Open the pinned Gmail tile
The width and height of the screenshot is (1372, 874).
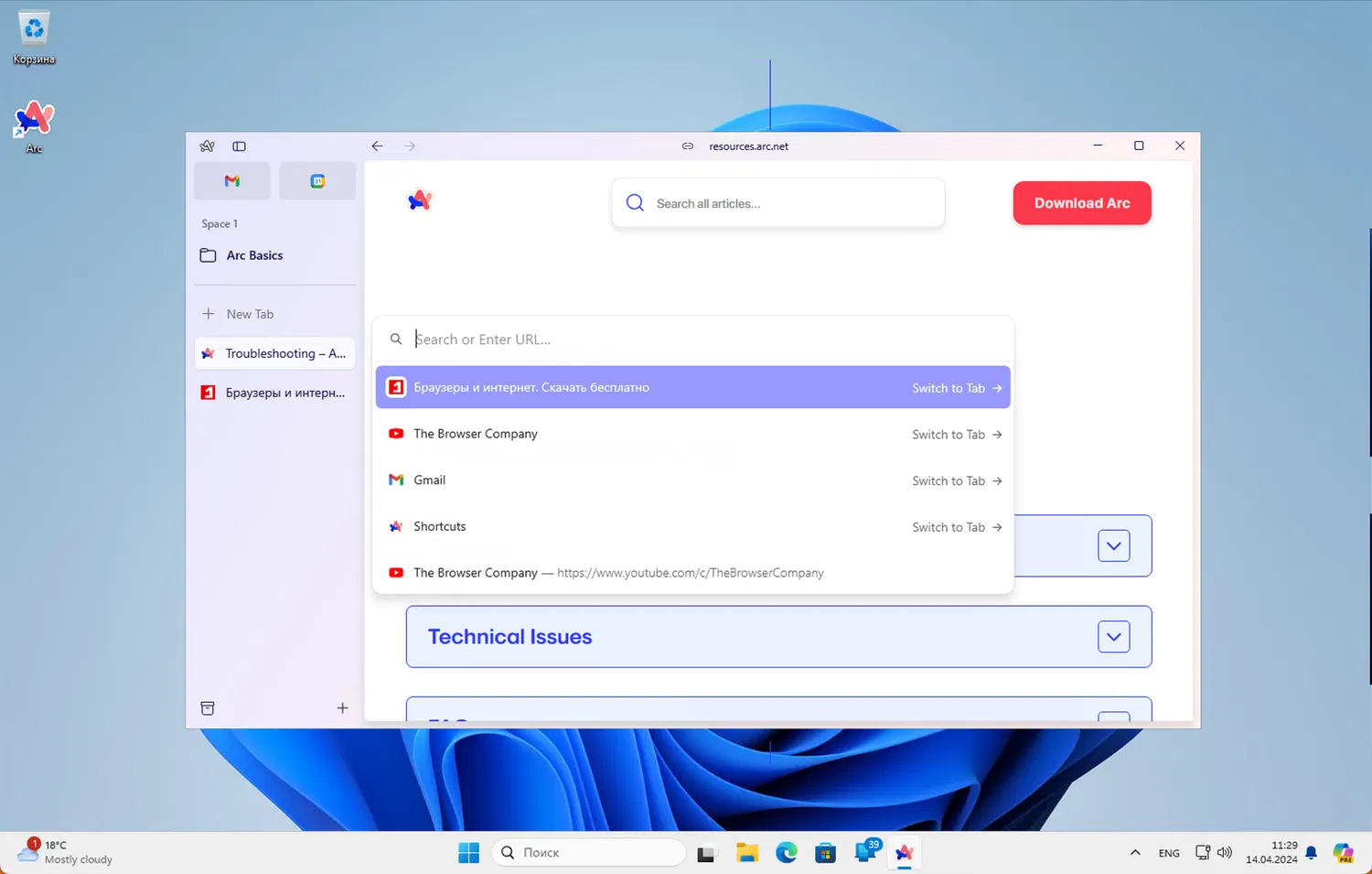[232, 181]
